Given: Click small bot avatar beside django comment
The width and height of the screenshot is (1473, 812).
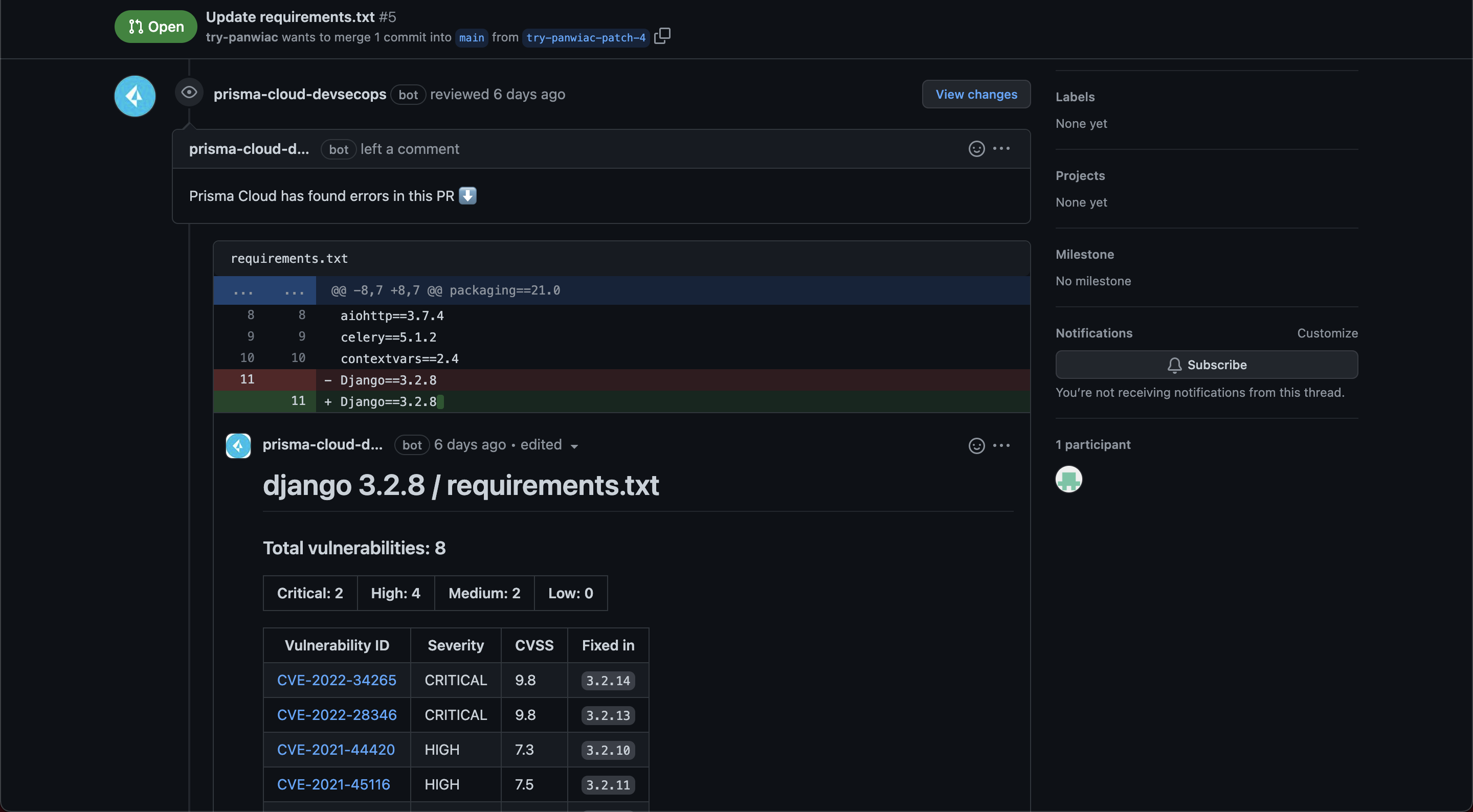Looking at the screenshot, I should click(x=238, y=445).
